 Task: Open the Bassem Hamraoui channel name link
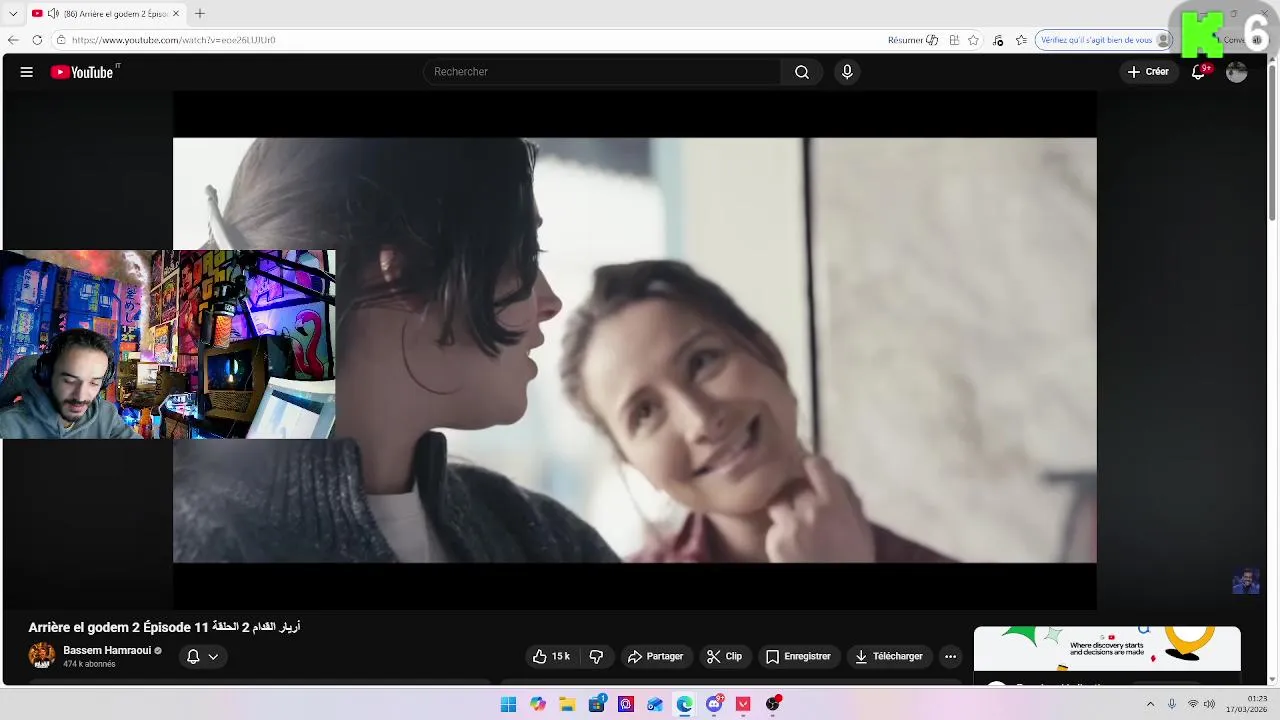107,650
